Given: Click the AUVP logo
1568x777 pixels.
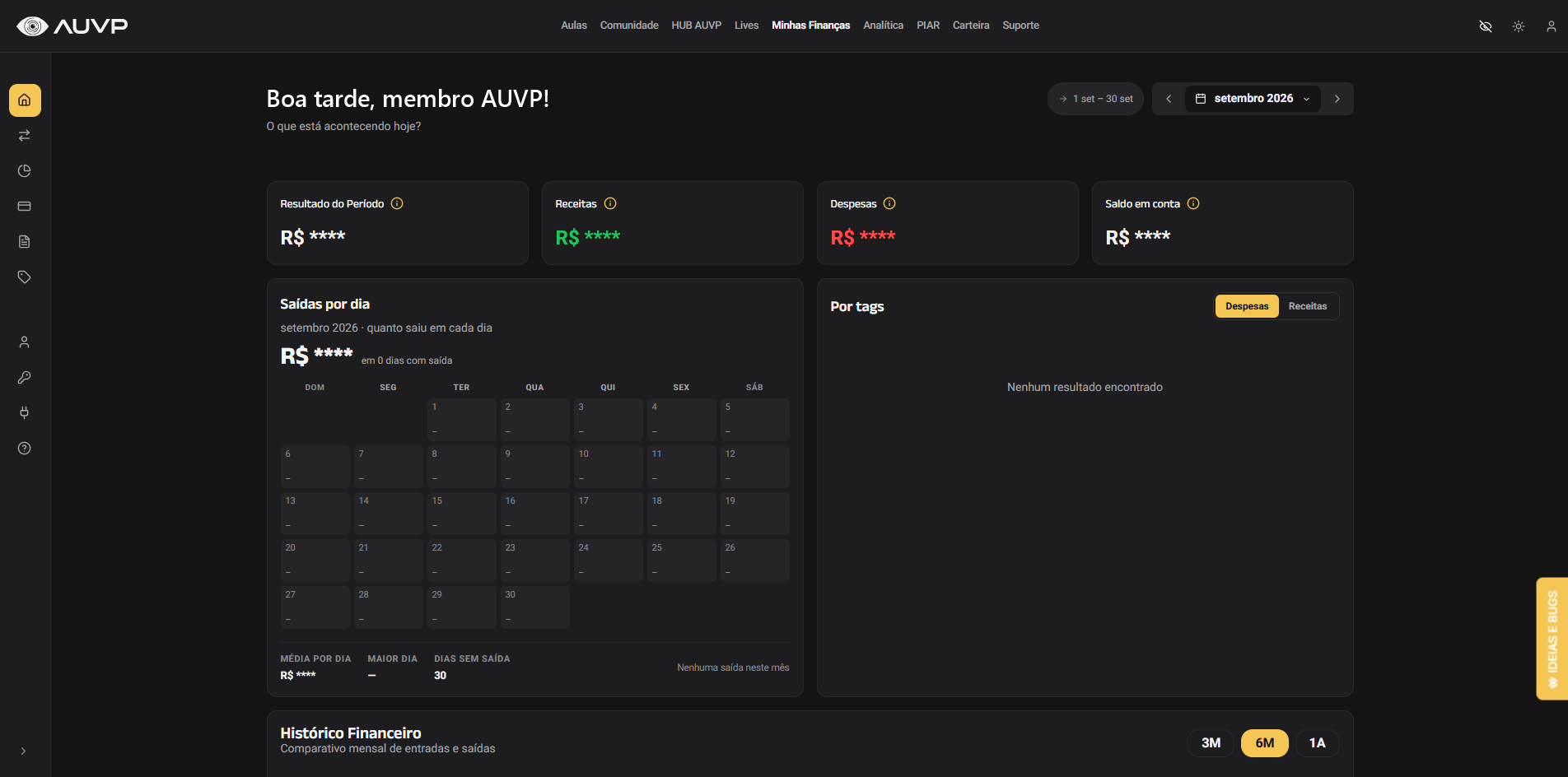Looking at the screenshot, I should [x=72, y=26].
